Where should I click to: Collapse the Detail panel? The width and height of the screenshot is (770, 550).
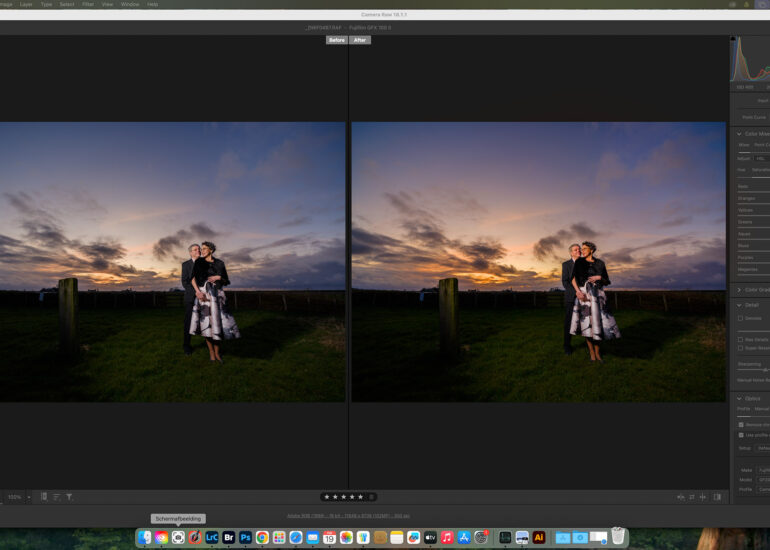[739, 305]
